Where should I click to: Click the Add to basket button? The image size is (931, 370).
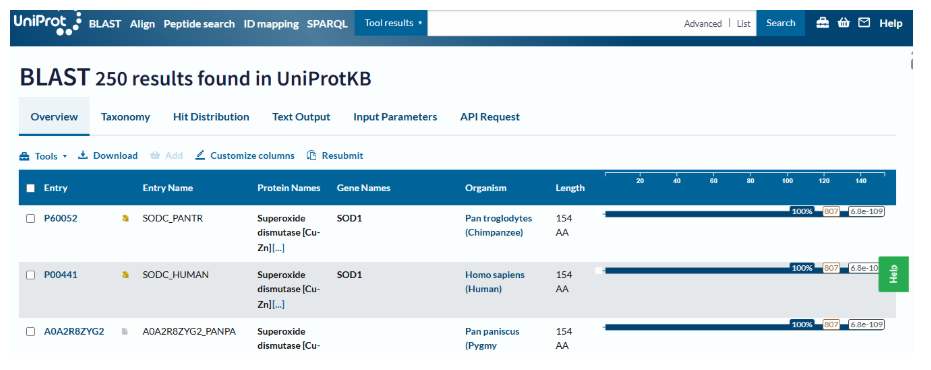[166, 156]
